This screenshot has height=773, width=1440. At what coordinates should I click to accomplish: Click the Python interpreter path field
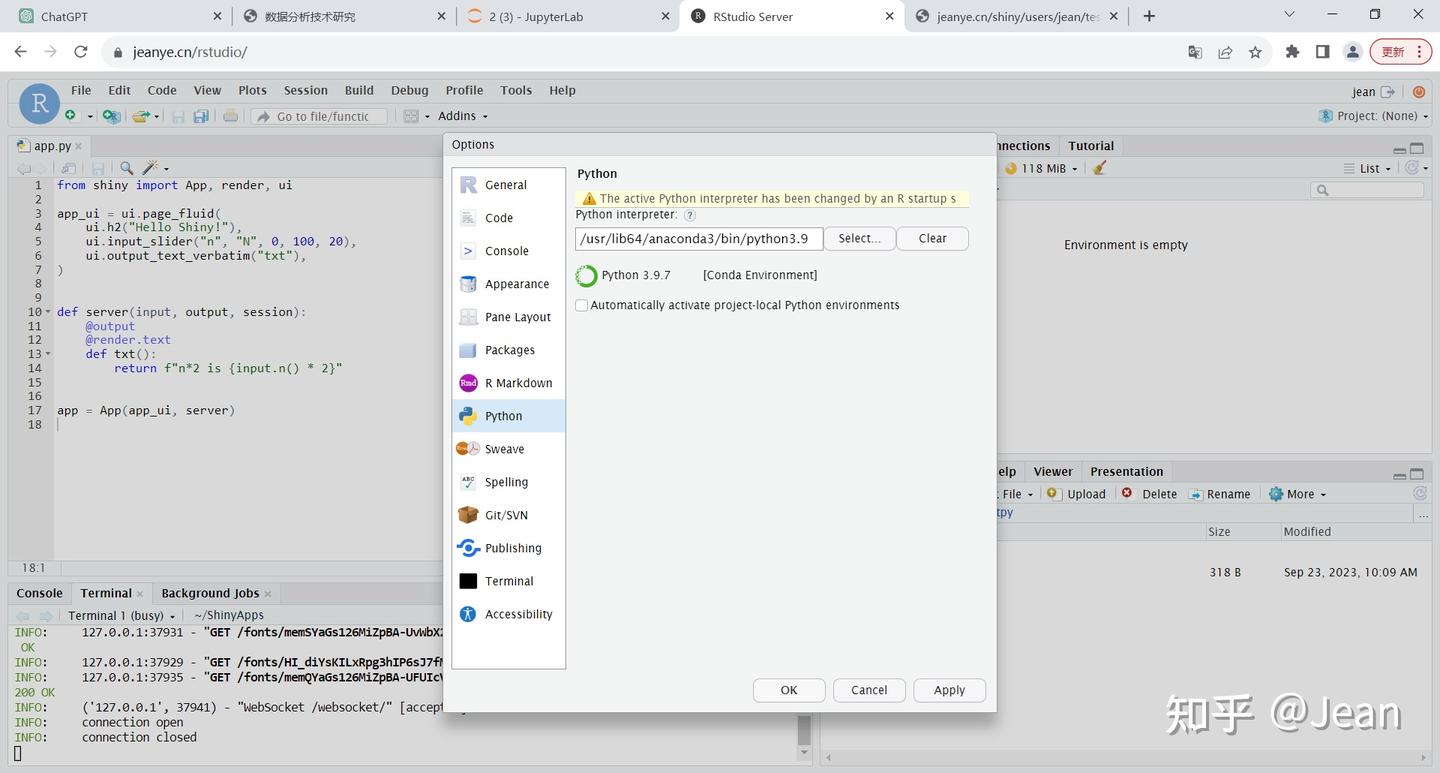[x=699, y=238]
